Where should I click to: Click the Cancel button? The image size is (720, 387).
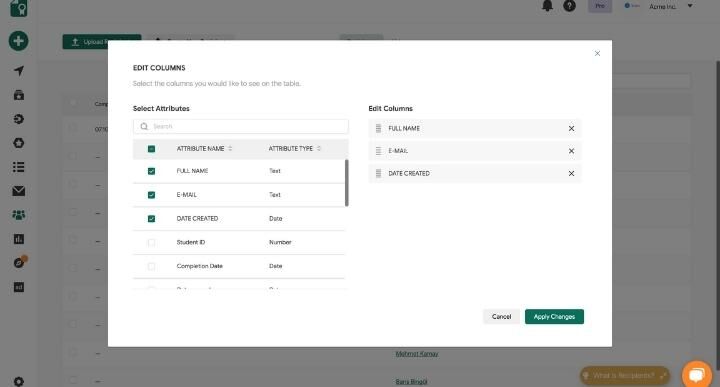[x=501, y=317]
